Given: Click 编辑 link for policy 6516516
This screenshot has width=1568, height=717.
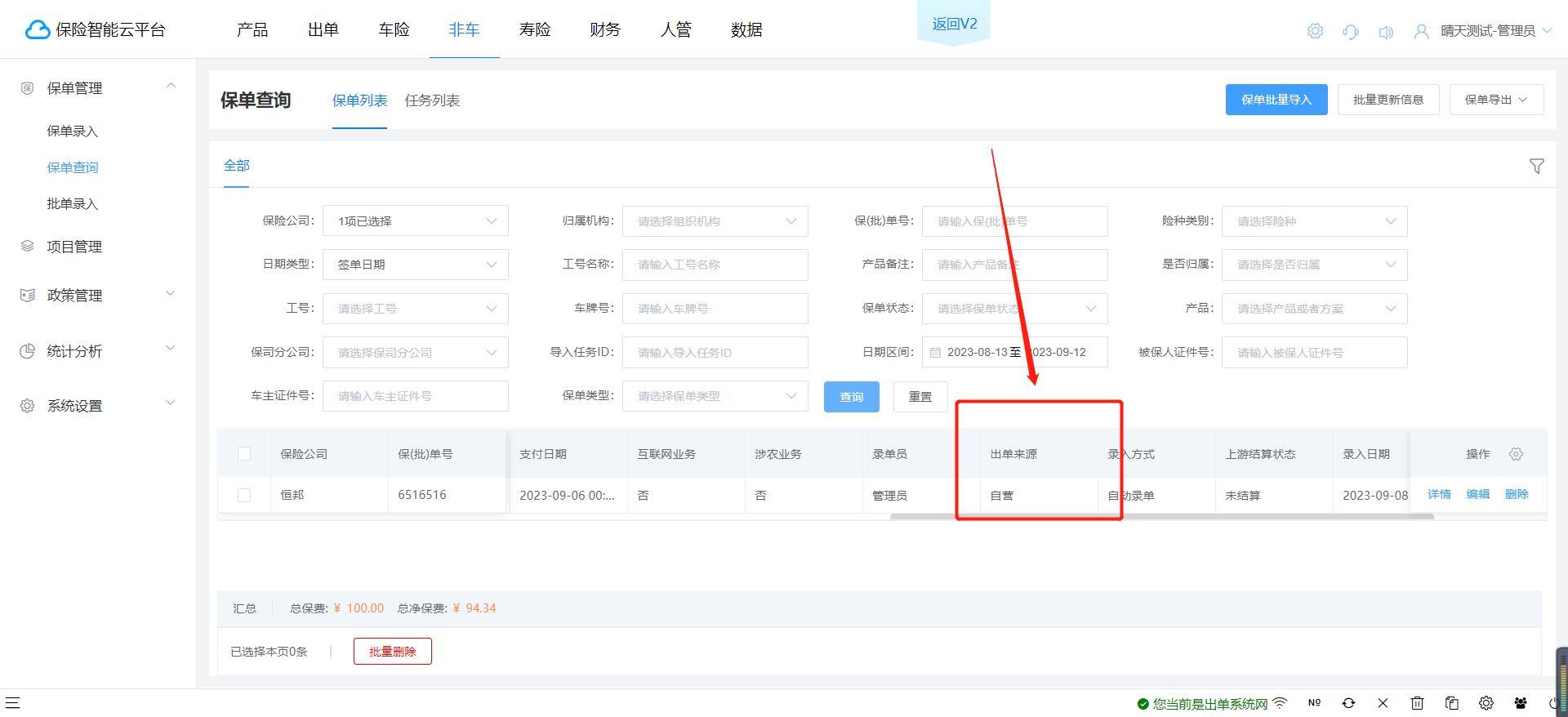Looking at the screenshot, I should pos(1478,494).
